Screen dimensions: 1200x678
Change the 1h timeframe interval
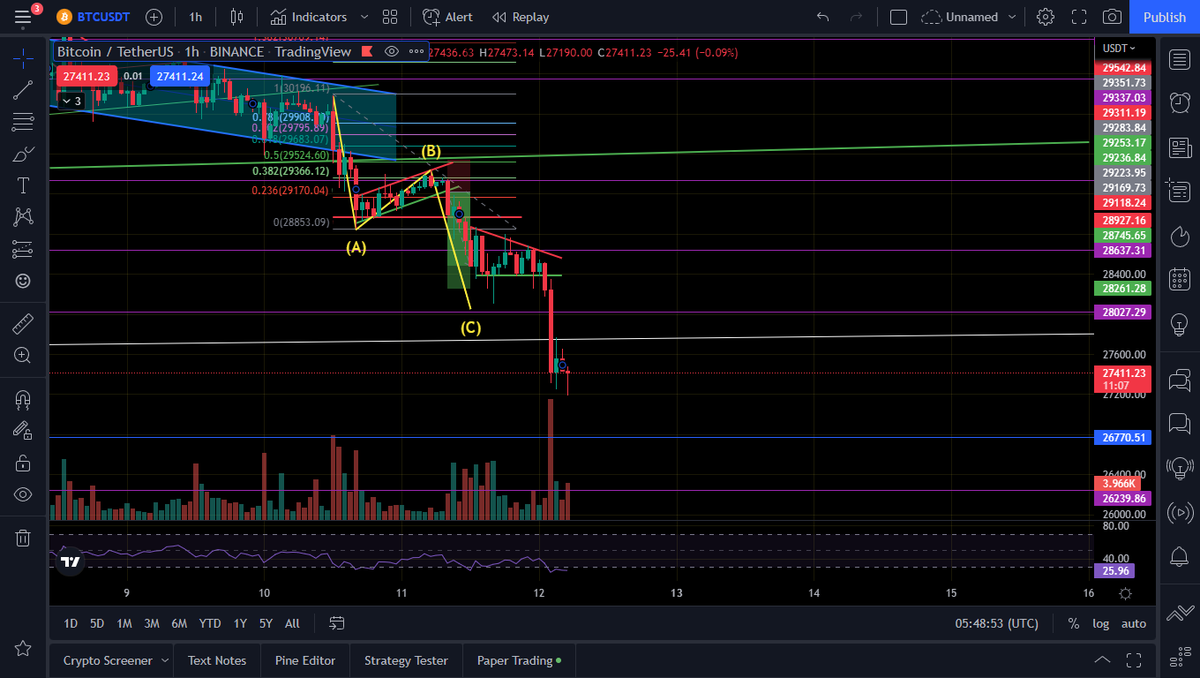coord(195,17)
